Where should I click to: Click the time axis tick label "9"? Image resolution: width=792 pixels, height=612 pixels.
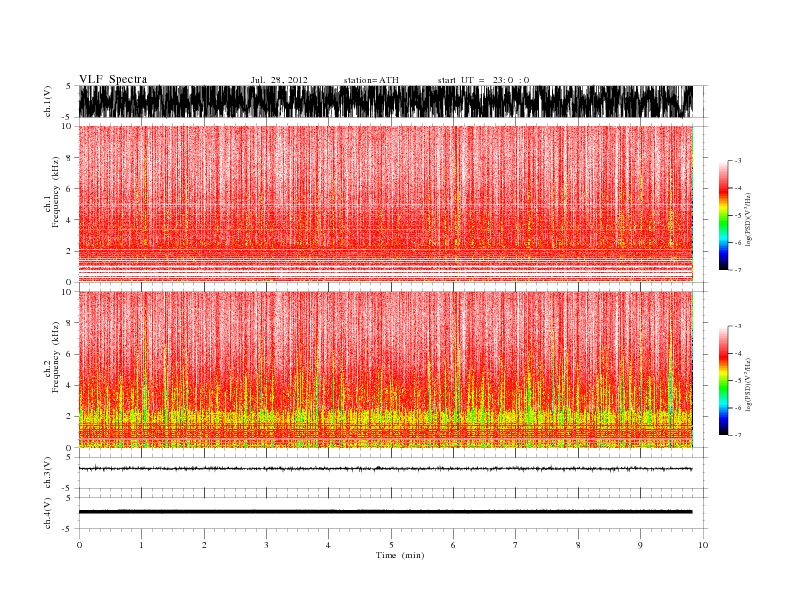(640, 545)
